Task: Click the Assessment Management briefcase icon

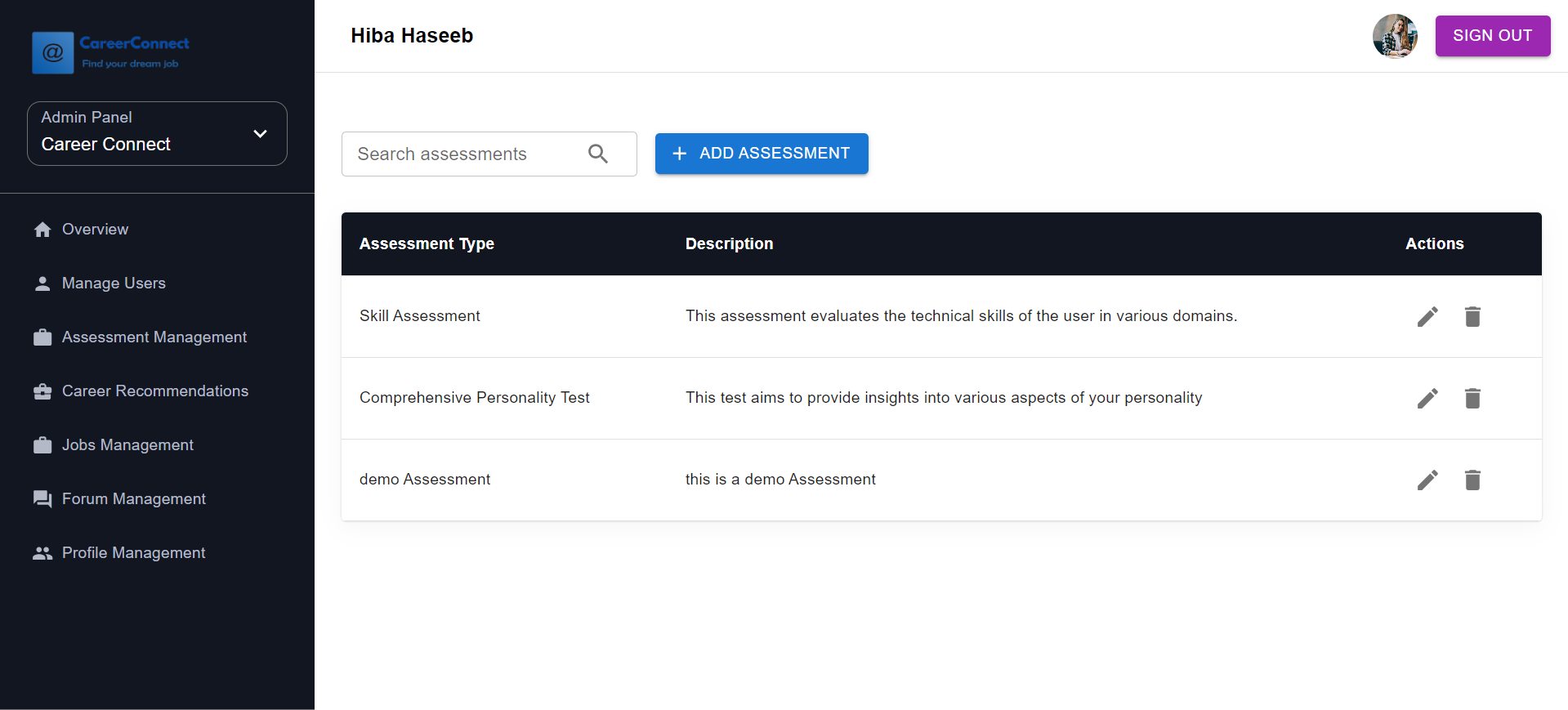Action: [x=42, y=337]
